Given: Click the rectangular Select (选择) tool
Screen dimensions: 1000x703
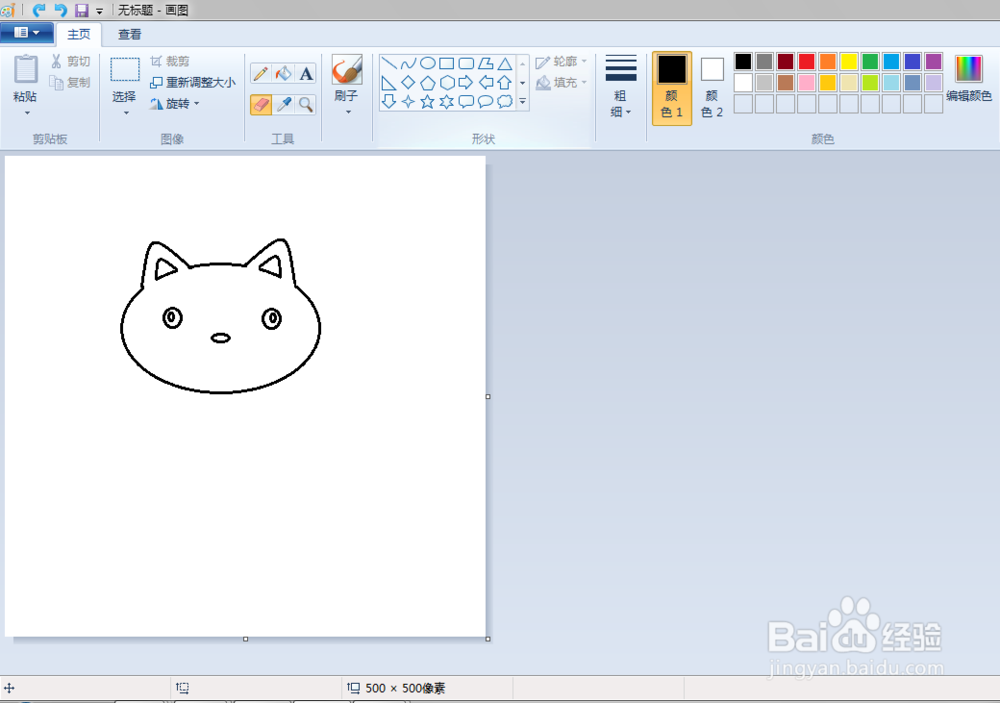Looking at the screenshot, I should (x=125, y=70).
